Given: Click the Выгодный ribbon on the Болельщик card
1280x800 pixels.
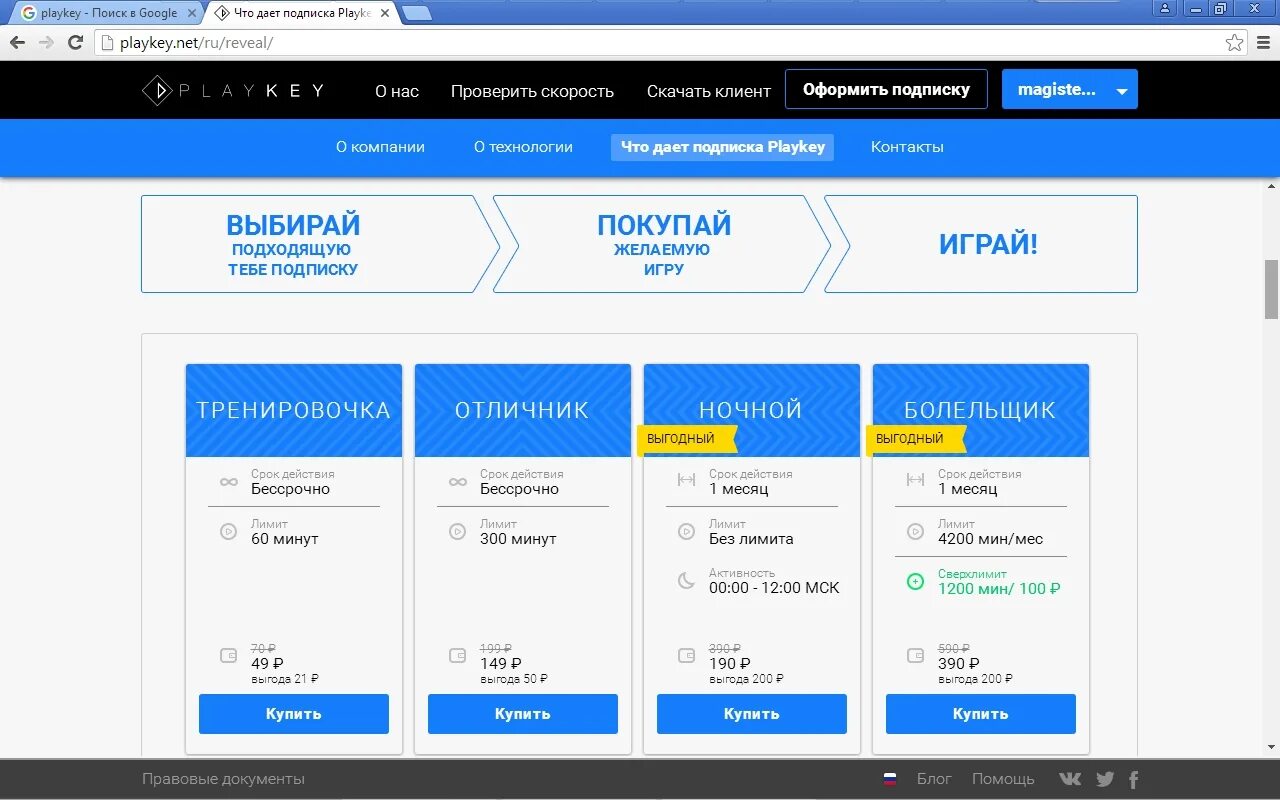Looking at the screenshot, I should [x=915, y=439].
